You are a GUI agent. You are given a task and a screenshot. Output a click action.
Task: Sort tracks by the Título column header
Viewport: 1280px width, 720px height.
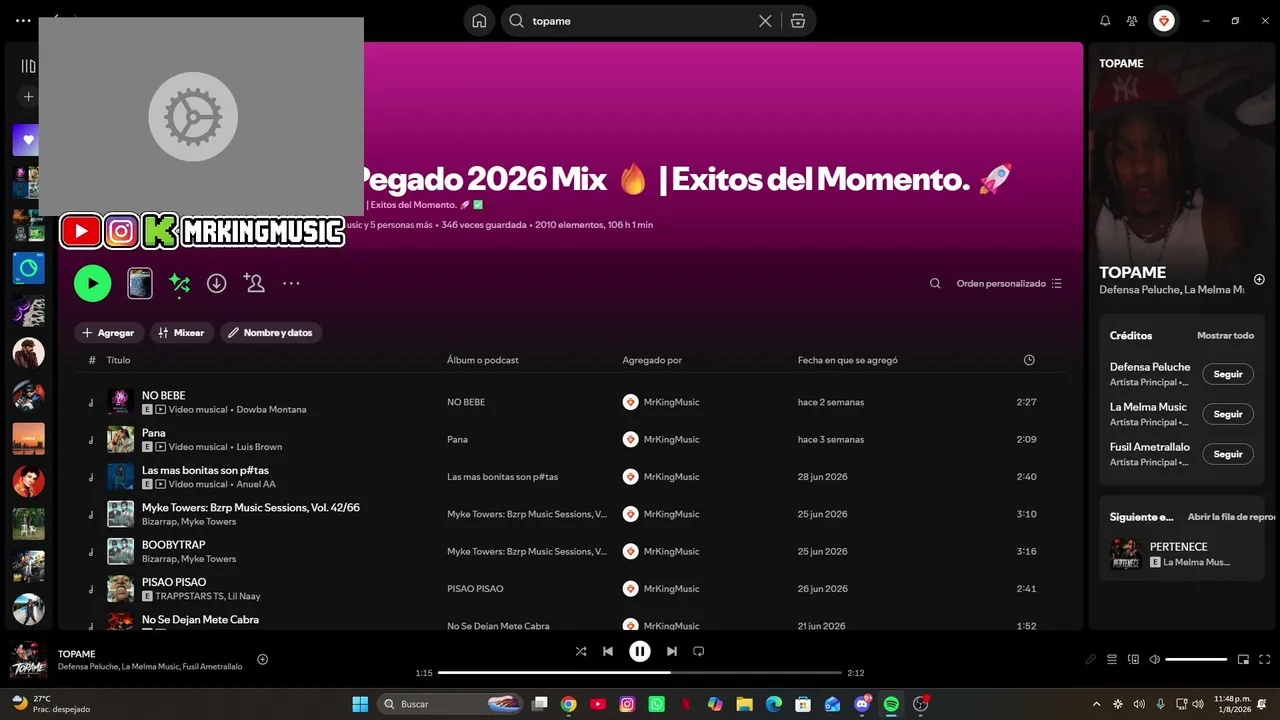pyautogui.click(x=118, y=360)
